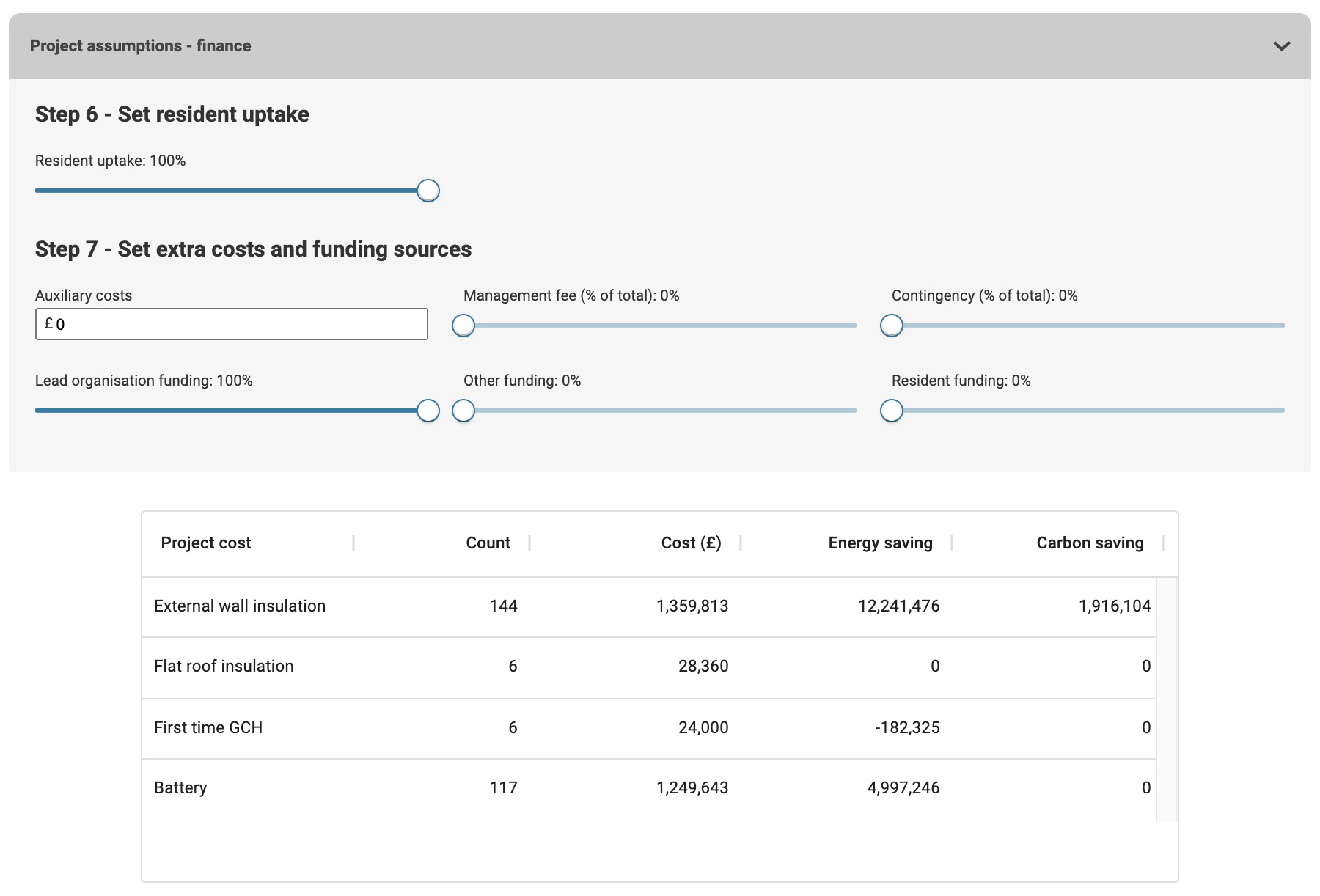Adjust the Resident uptake slider handle
Screen dimensions: 1320x896
click(428, 191)
